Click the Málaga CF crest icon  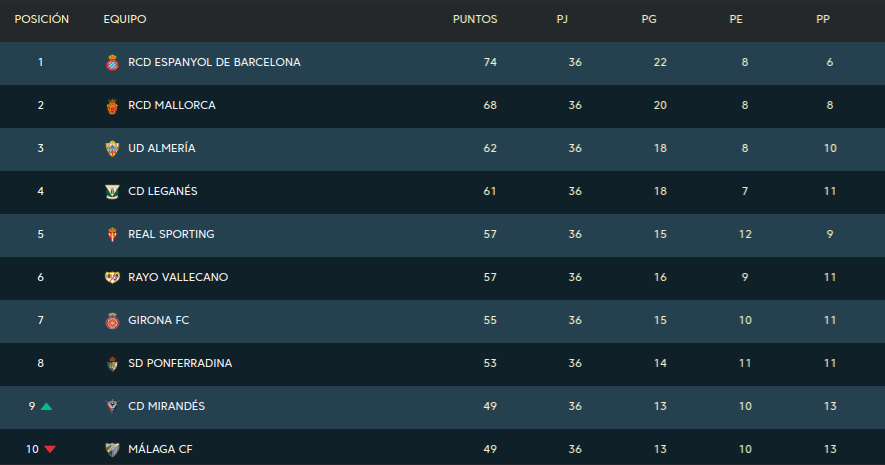(112, 450)
